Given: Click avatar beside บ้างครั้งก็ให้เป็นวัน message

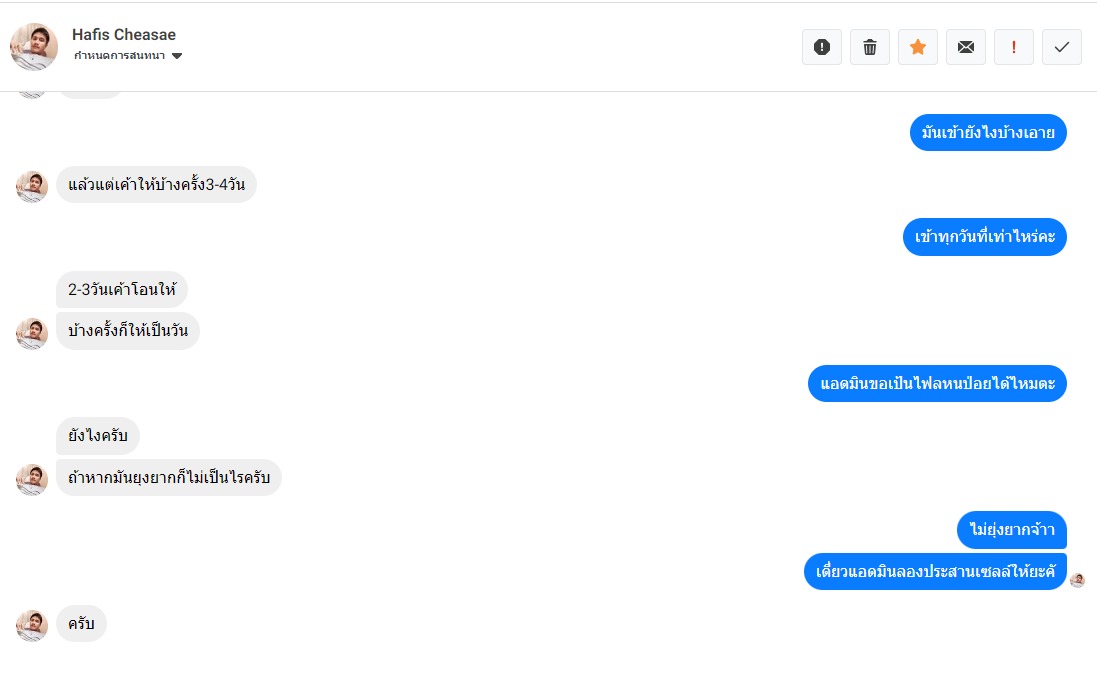Looking at the screenshot, I should tap(32, 333).
